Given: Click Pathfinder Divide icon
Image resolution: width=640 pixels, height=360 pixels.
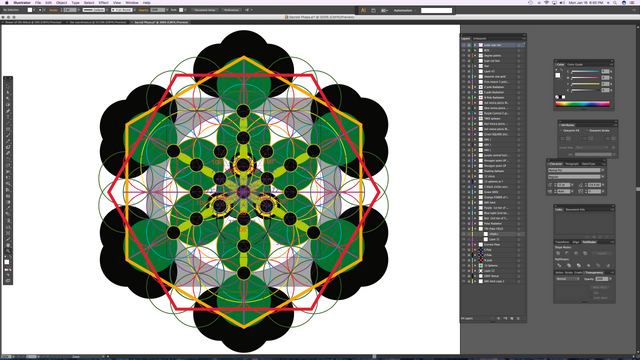Looking at the screenshot, I should pos(559,265).
